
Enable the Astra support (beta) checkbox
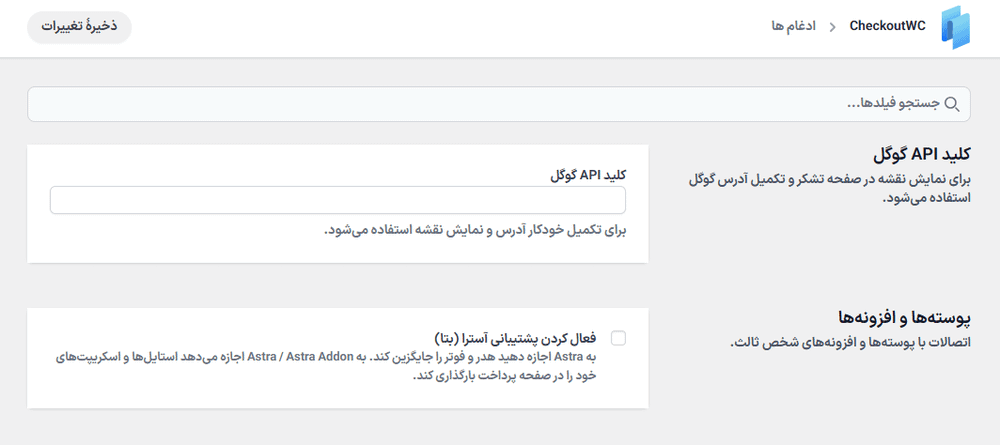coord(618,339)
